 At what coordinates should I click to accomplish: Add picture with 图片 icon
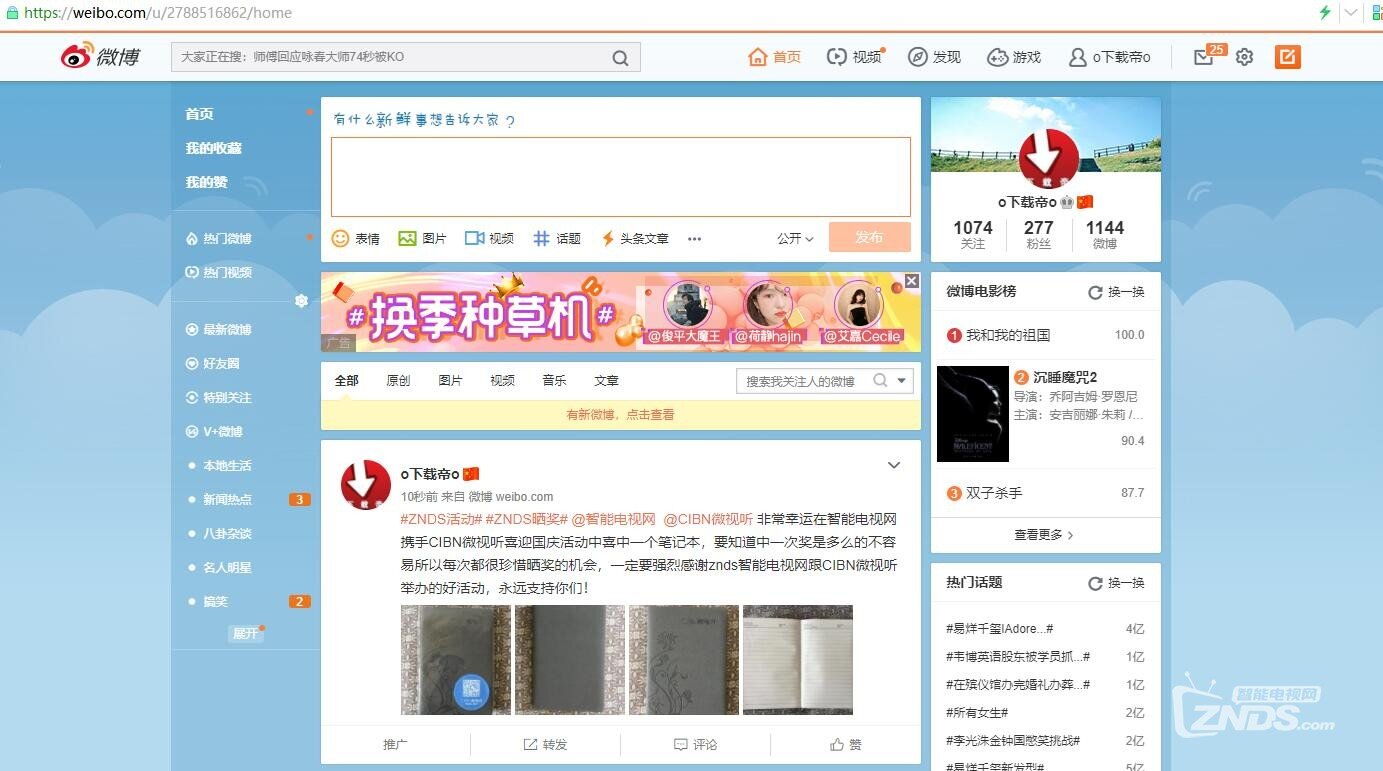(x=422, y=238)
